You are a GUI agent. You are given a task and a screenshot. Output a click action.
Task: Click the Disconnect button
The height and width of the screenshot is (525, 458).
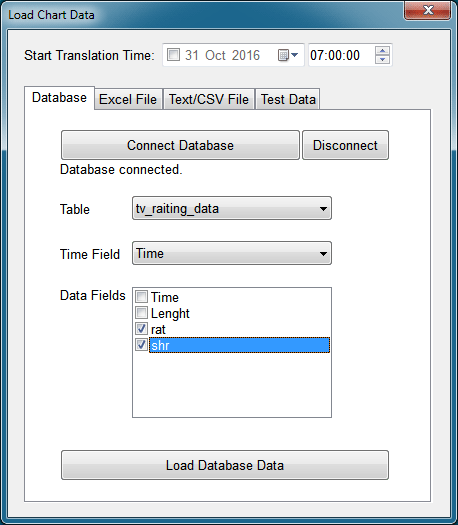click(345, 145)
